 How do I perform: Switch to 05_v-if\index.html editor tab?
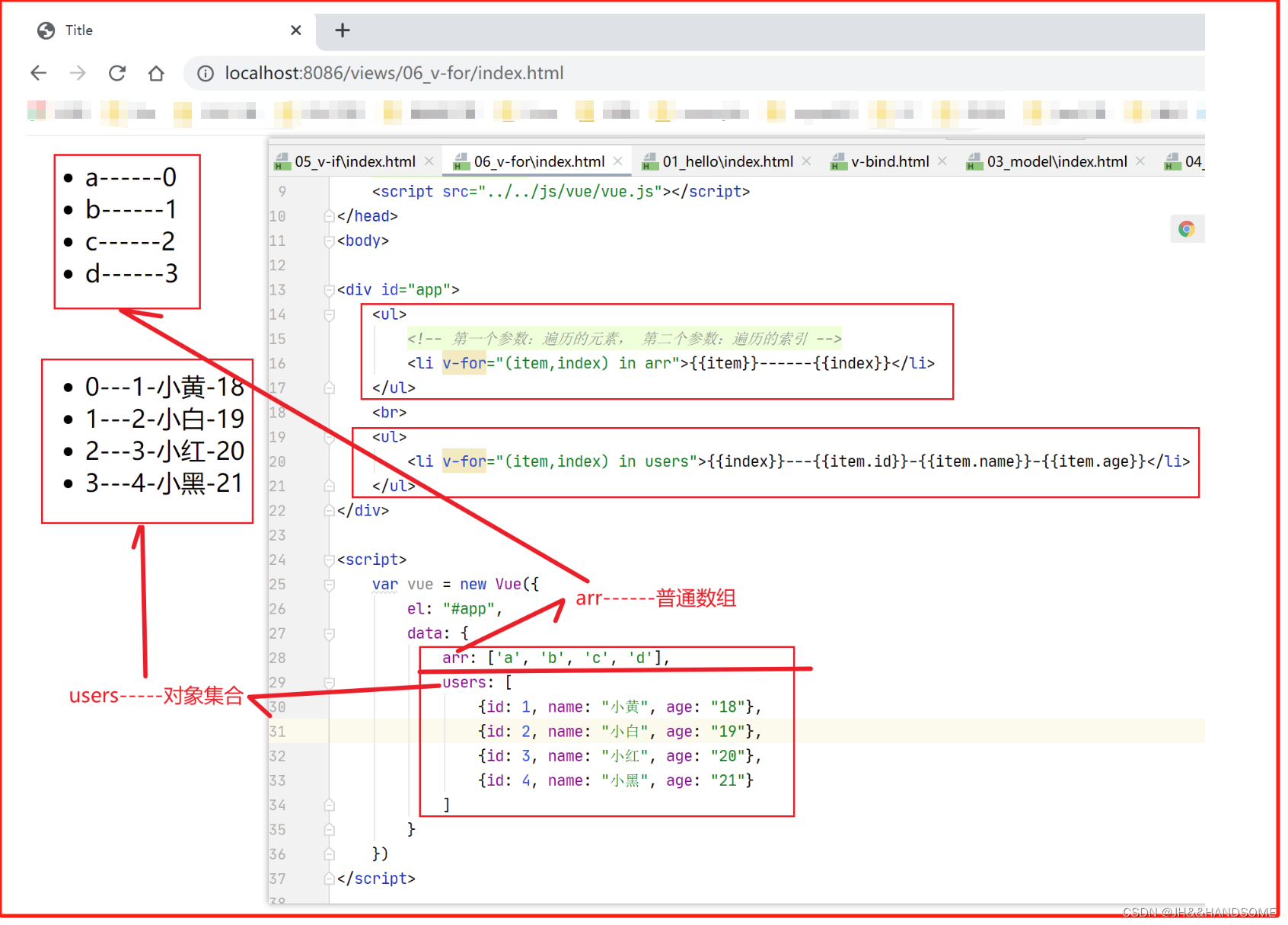point(355,161)
